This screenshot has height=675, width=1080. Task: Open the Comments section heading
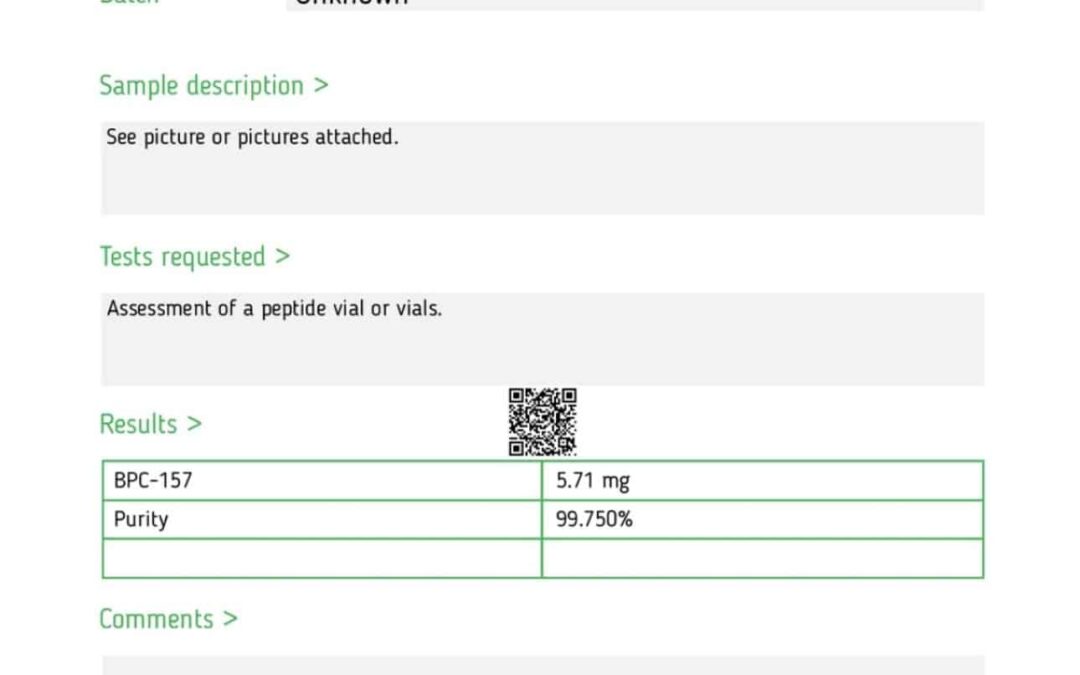pos(169,619)
